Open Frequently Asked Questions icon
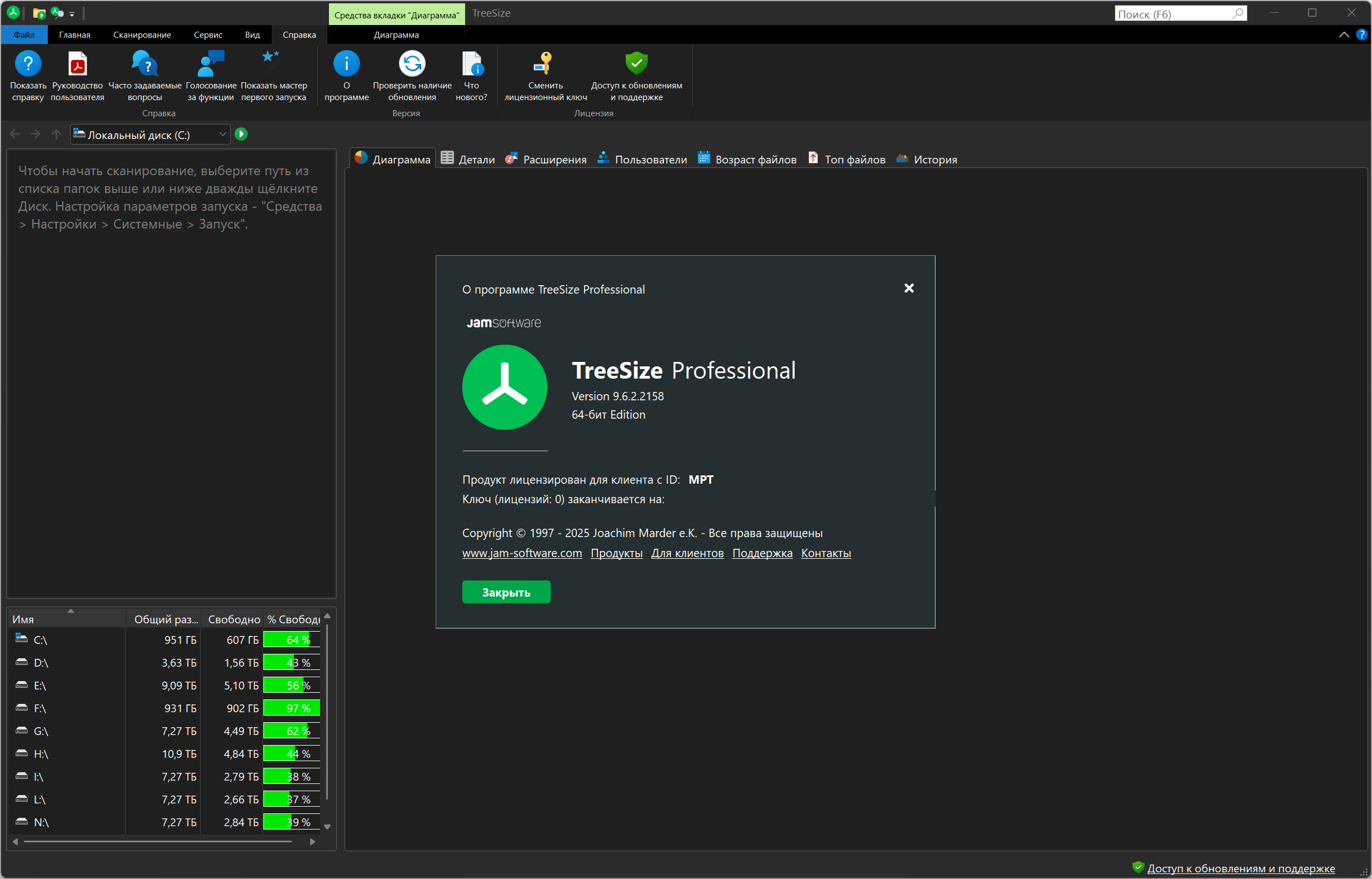This screenshot has width=1372, height=879. 144,63
